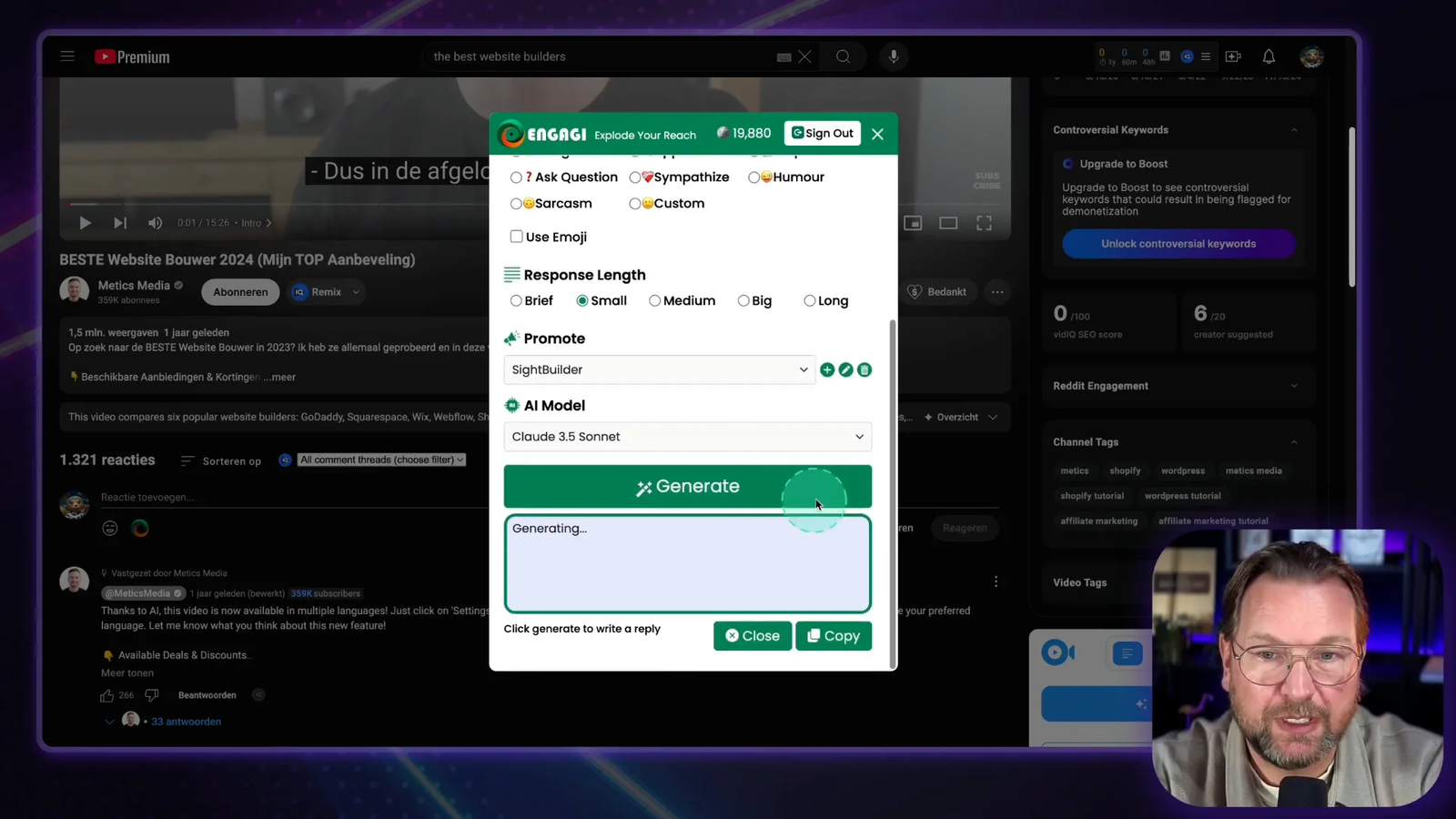The height and width of the screenshot is (819, 1456).
Task: Skip to next video
Action: (119, 223)
